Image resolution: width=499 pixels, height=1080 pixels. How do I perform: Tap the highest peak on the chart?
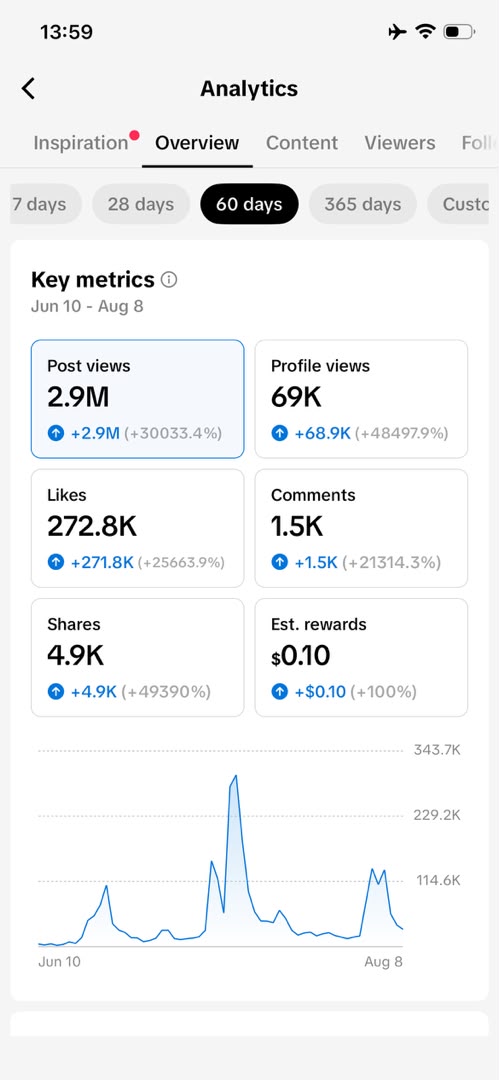tap(236, 776)
